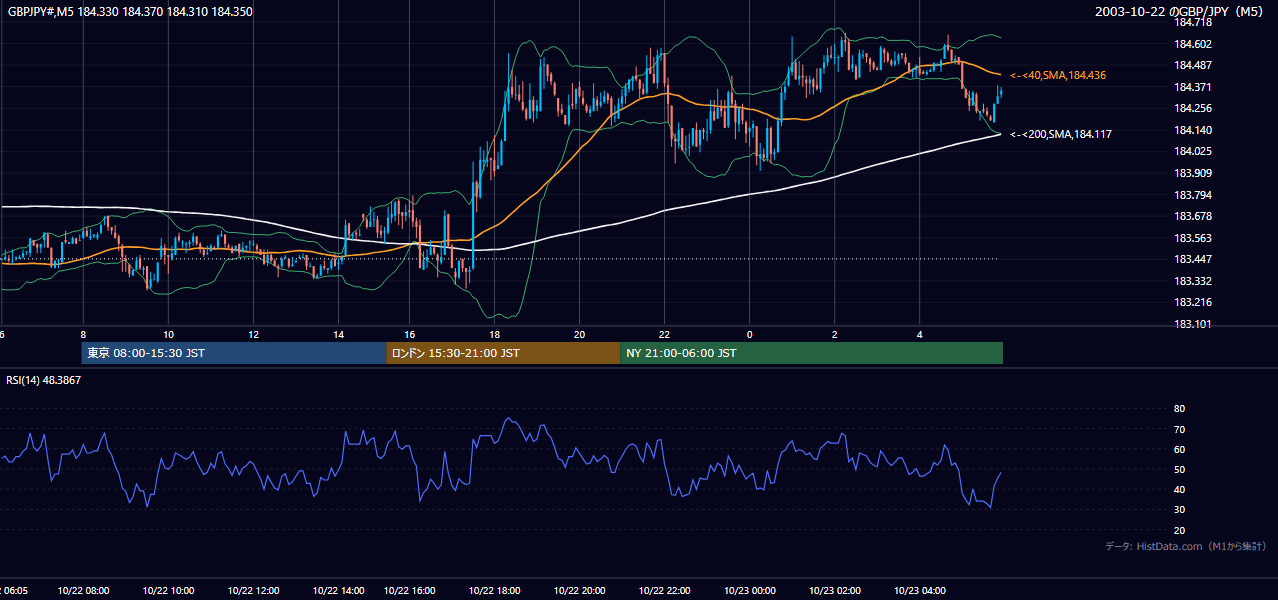Click RSI scale level 20

coord(1179,531)
